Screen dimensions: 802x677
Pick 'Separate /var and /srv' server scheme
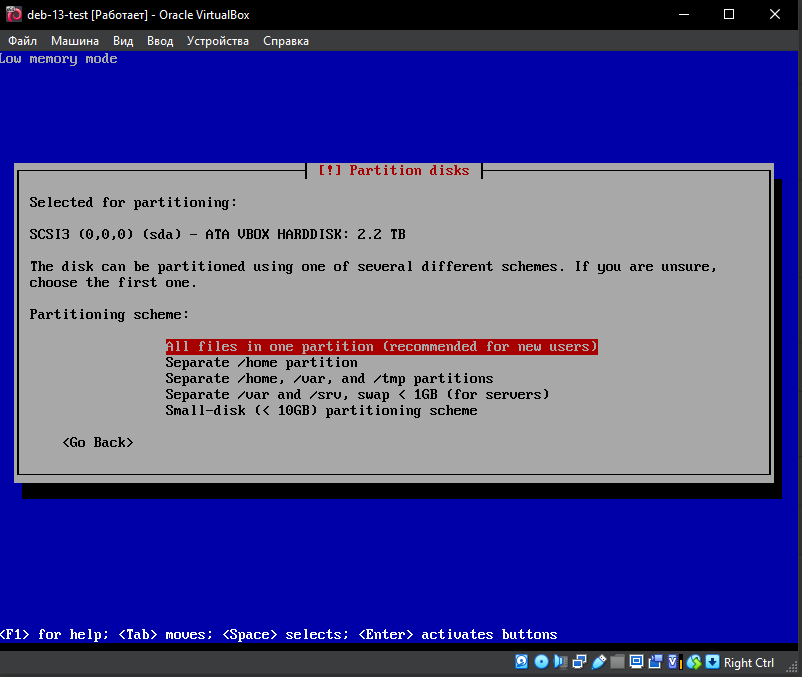(357, 395)
